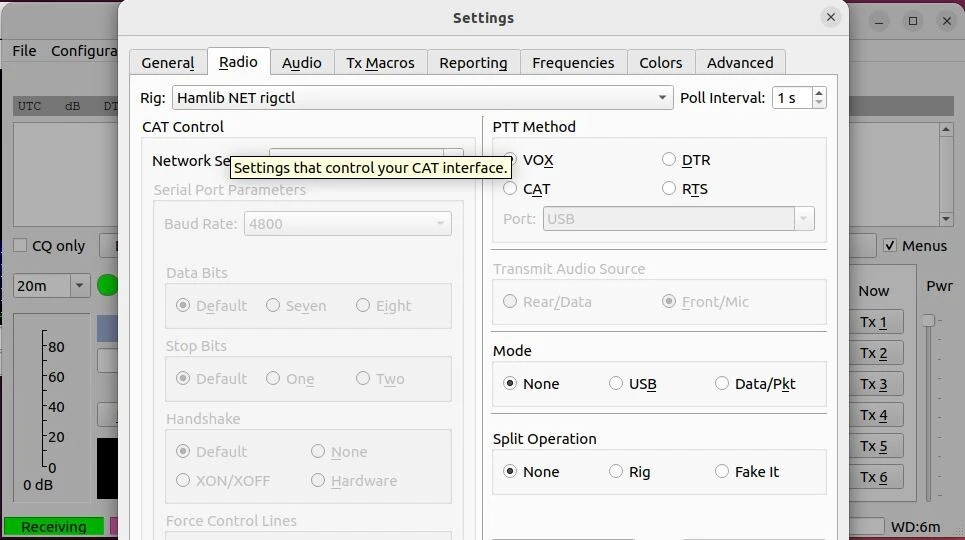The image size is (965, 540).
Task: Open the Frequencies tab
Action: [x=573, y=63]
